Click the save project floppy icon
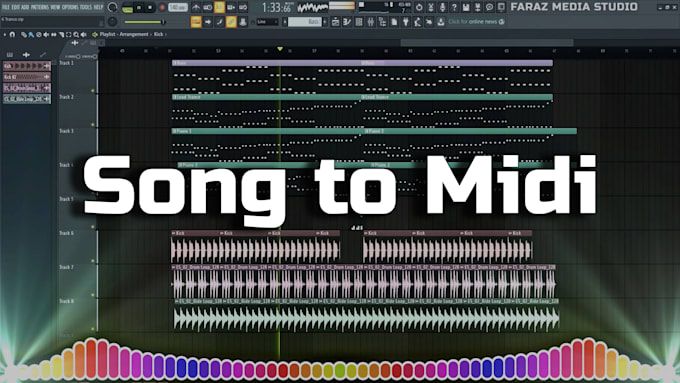680x383 pixels. coord(466,7)
